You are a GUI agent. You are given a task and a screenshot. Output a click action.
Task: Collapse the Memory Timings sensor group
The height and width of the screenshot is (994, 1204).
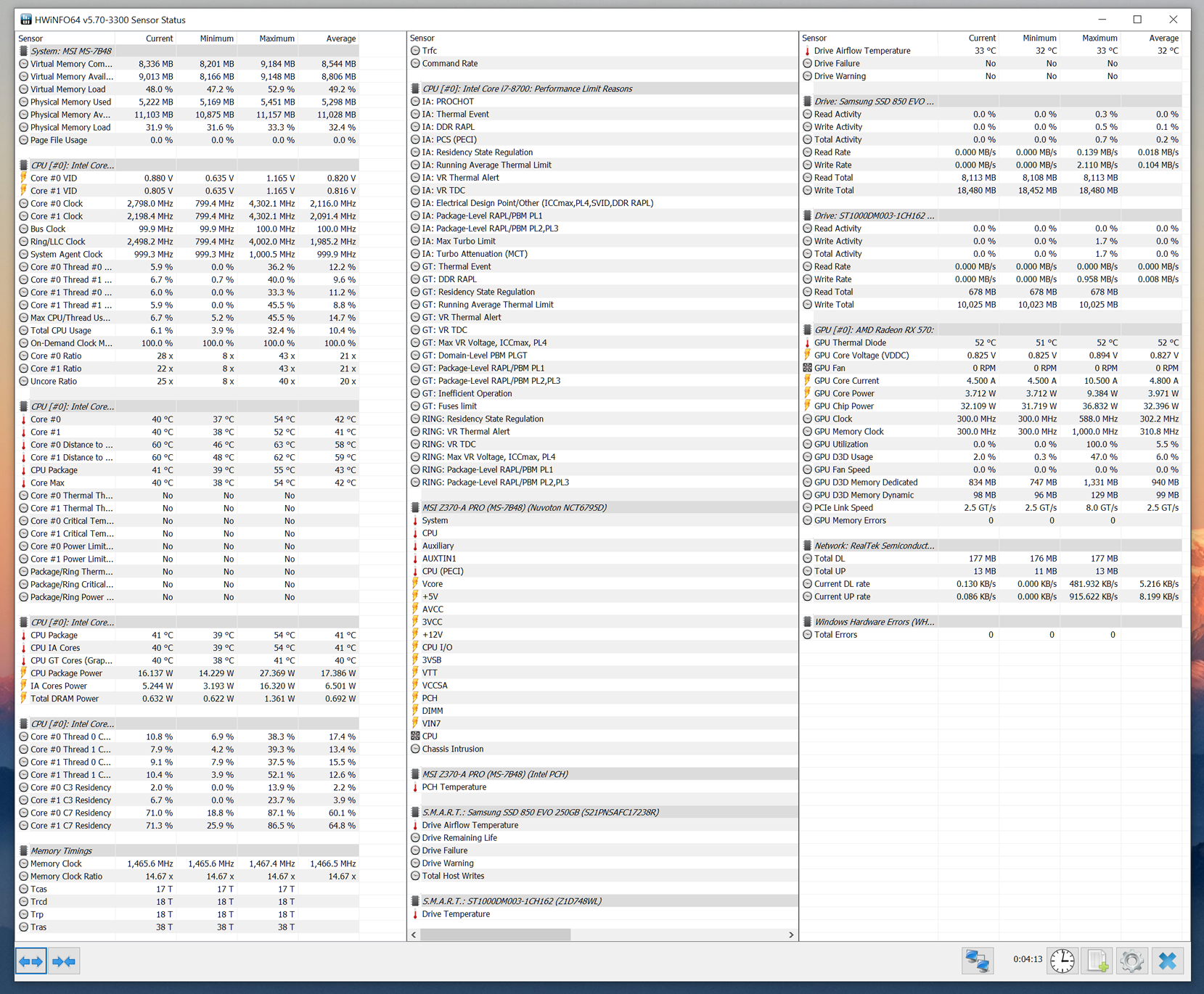point(61,850)
